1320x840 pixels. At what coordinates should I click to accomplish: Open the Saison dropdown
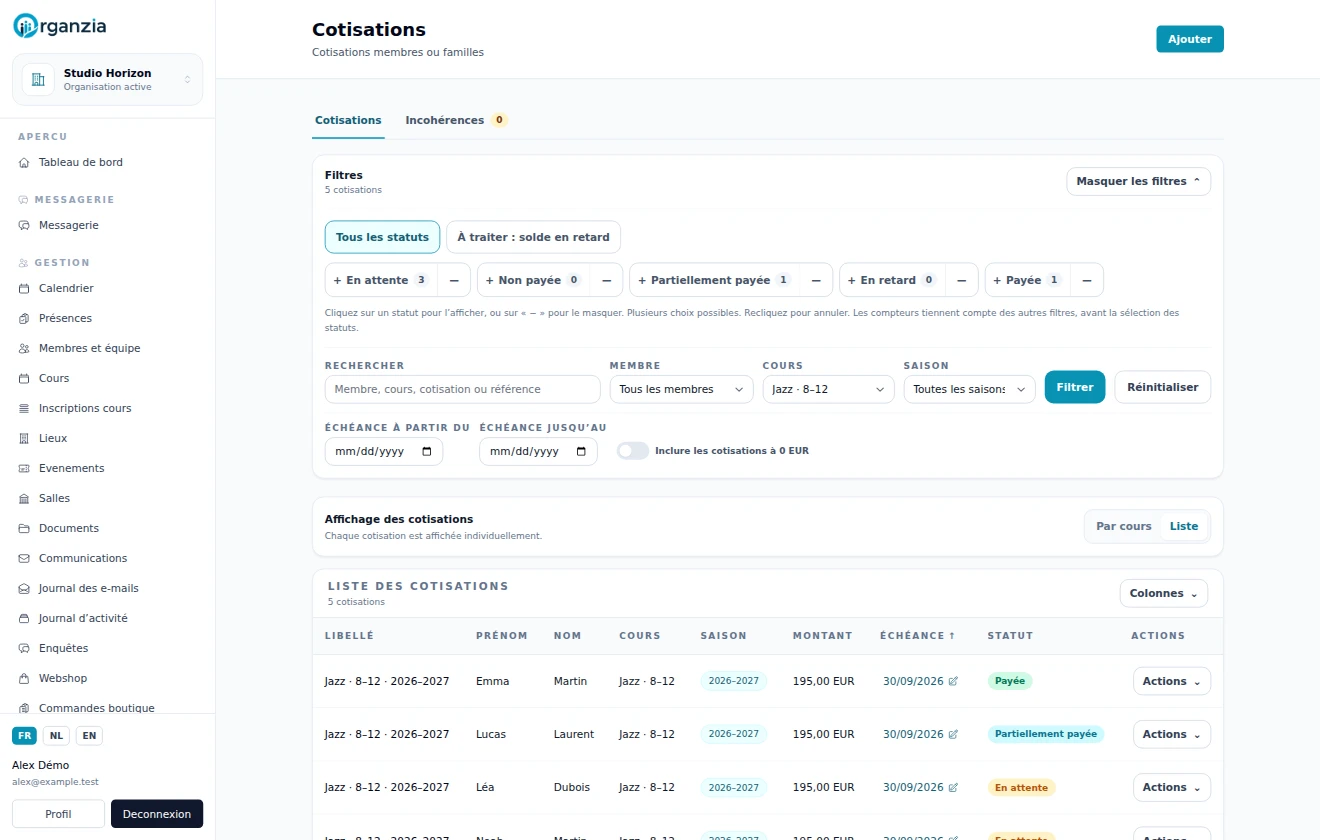(969, 389)
